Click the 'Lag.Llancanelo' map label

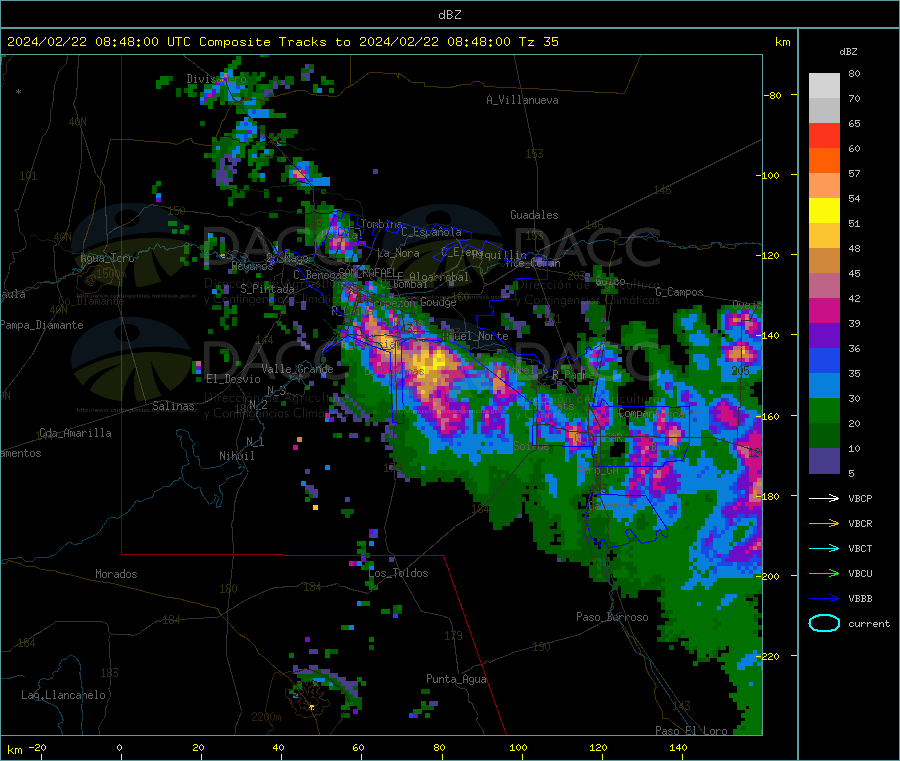(63, 695)
